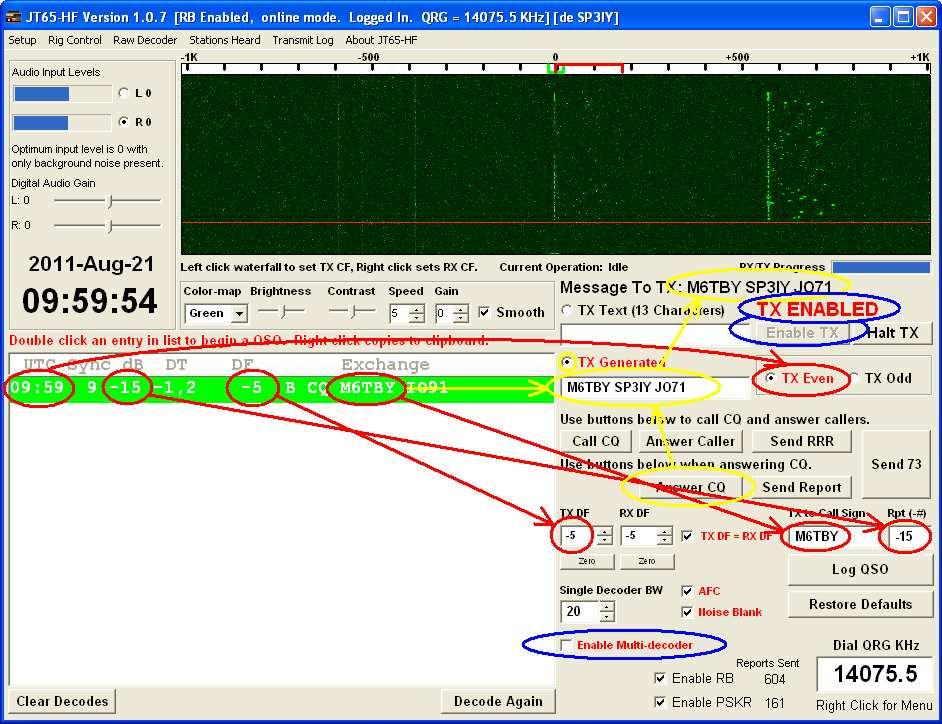Select the TX Odd radio button
The image size is (942, 724).
point(854,378)
